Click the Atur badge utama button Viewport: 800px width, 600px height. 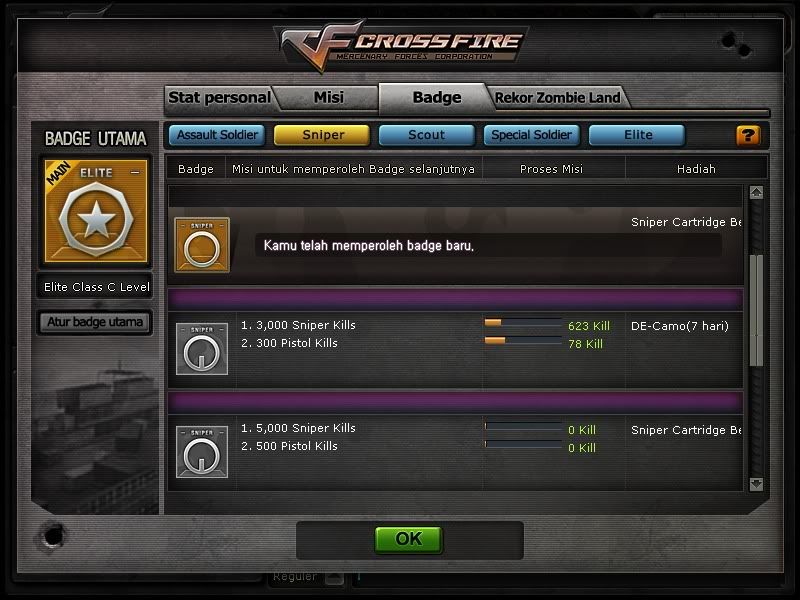pos(95,322)
